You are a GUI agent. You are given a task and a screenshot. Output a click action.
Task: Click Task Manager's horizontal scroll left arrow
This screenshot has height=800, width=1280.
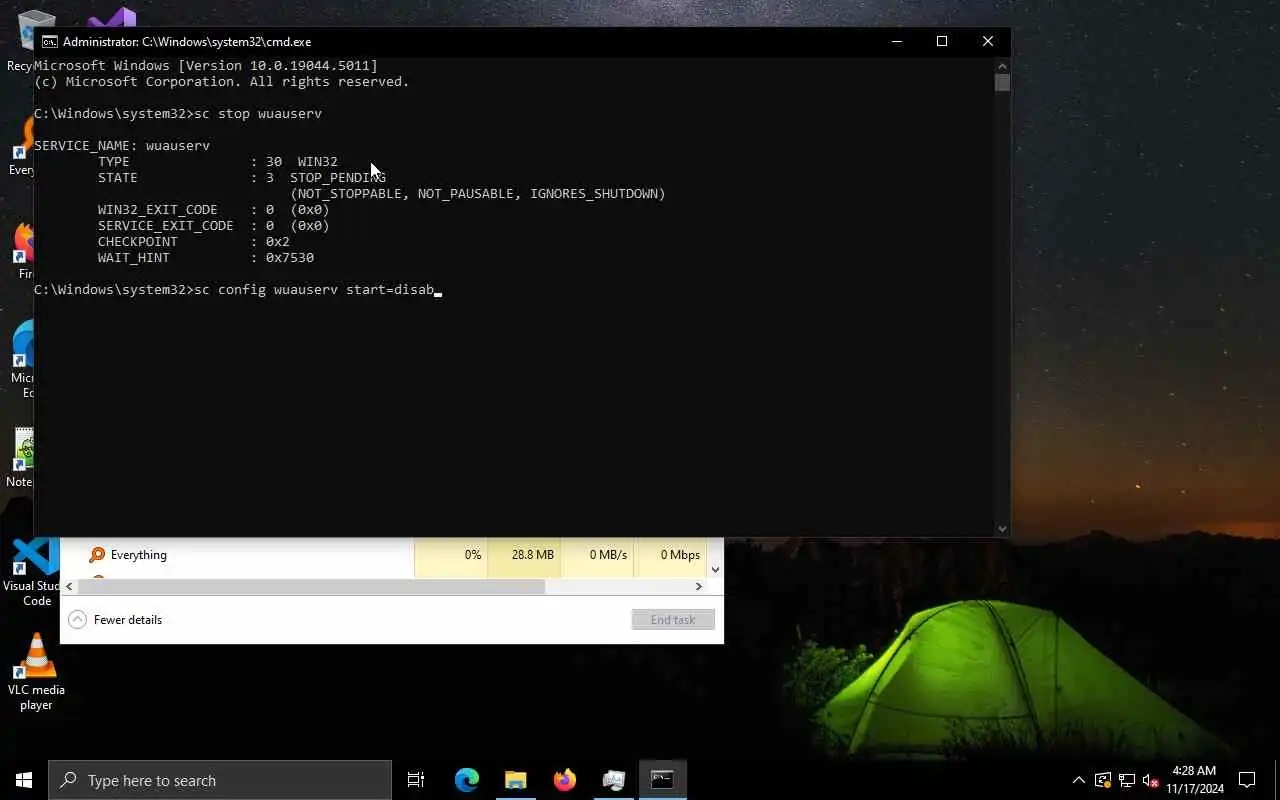point(69,586)
